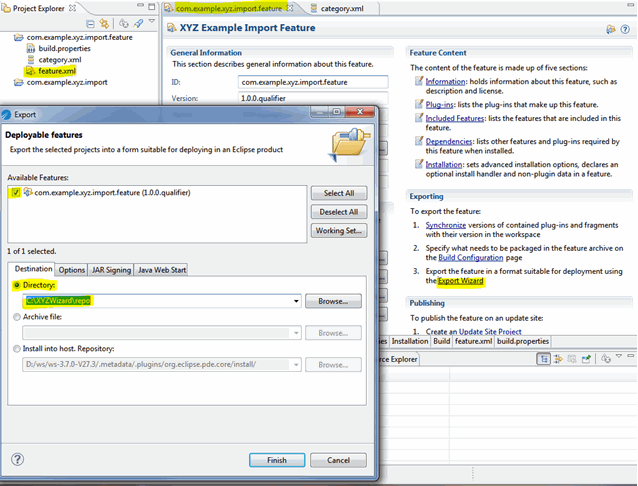Viewport: 638px width, 486px height.
Task: Open the bottom panel view menu triangle
Action: click(x=619, y=356)
